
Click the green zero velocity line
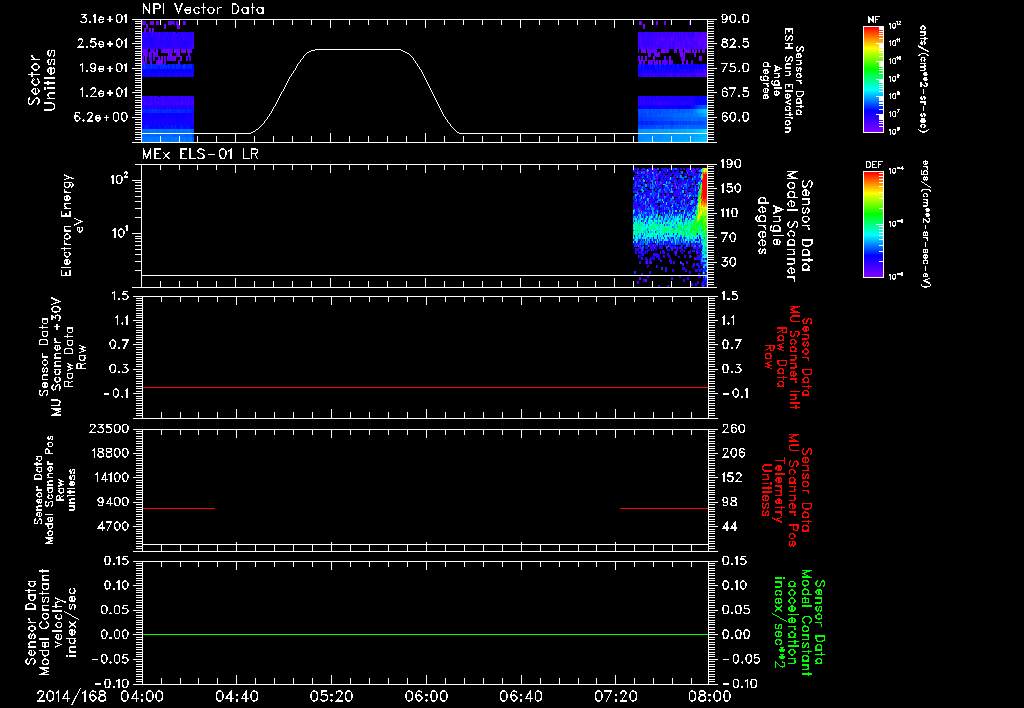click(425, 634)
